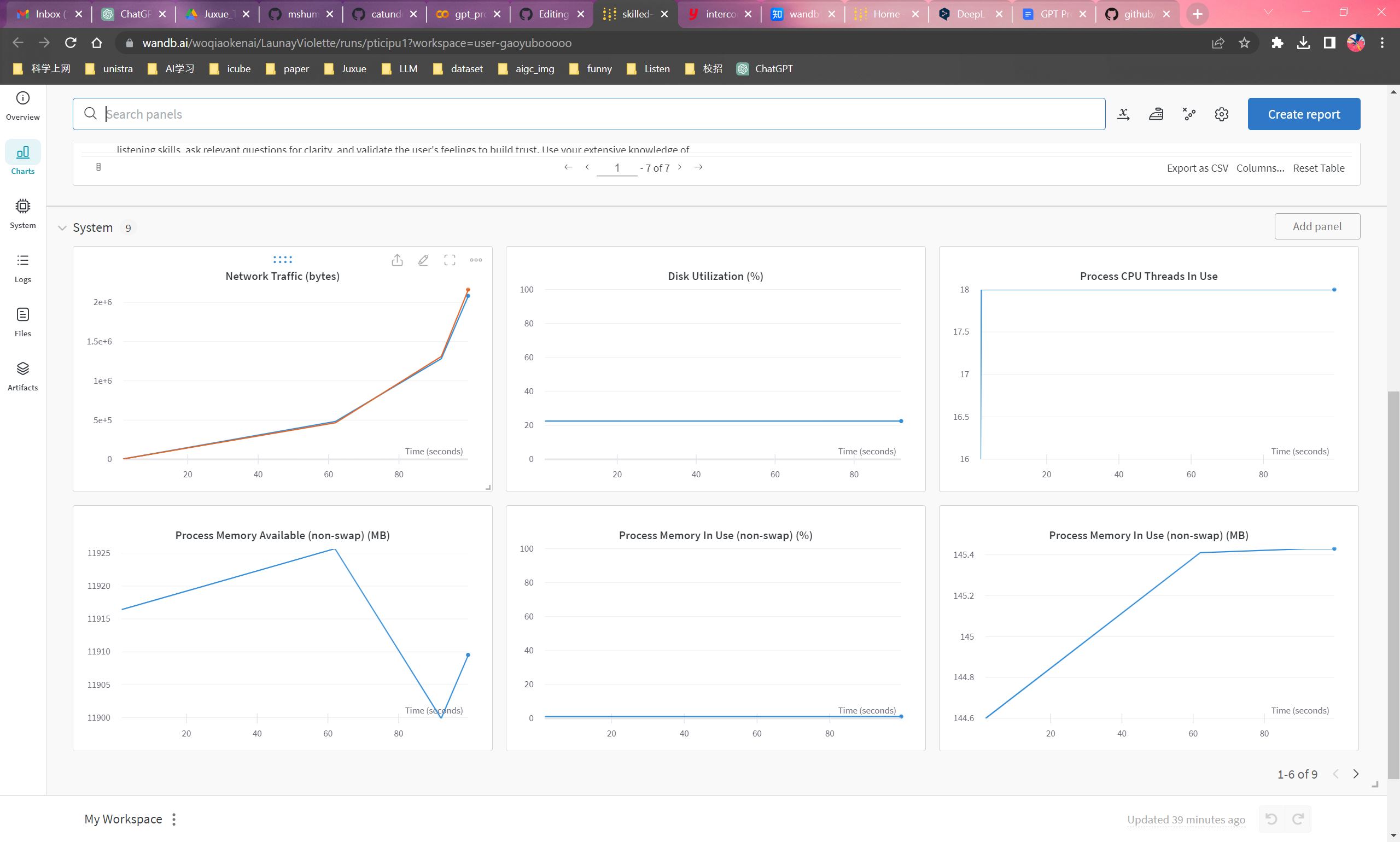Viewport: 1400px width, 842px height.
Task: Switch to the Files sidebar tab
Action: coord(23,321)
